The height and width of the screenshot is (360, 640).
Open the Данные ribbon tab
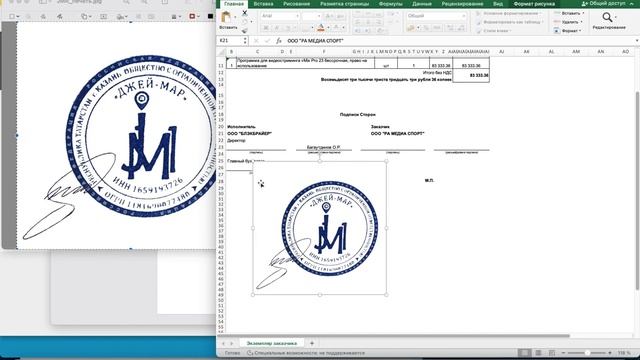tap(422, 4)
